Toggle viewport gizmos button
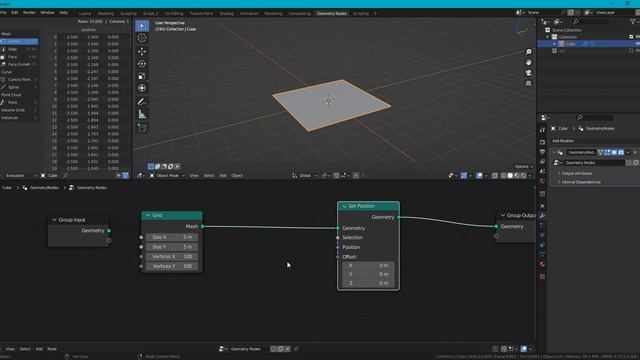This screenshot has height=360, width=640. pyautogui.click(x=464, y=176)
